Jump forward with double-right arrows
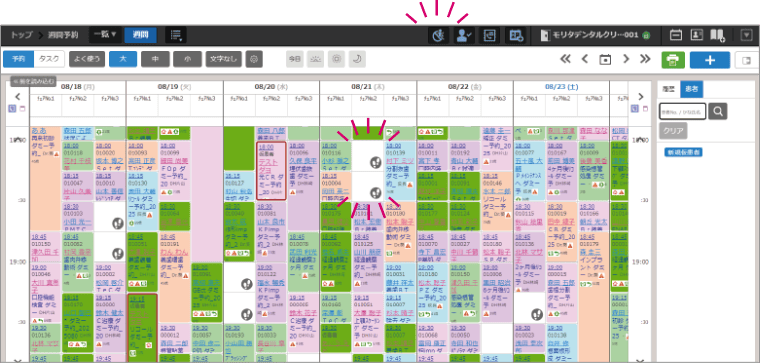This screenshot has width=760, height=363. (645, 59)
